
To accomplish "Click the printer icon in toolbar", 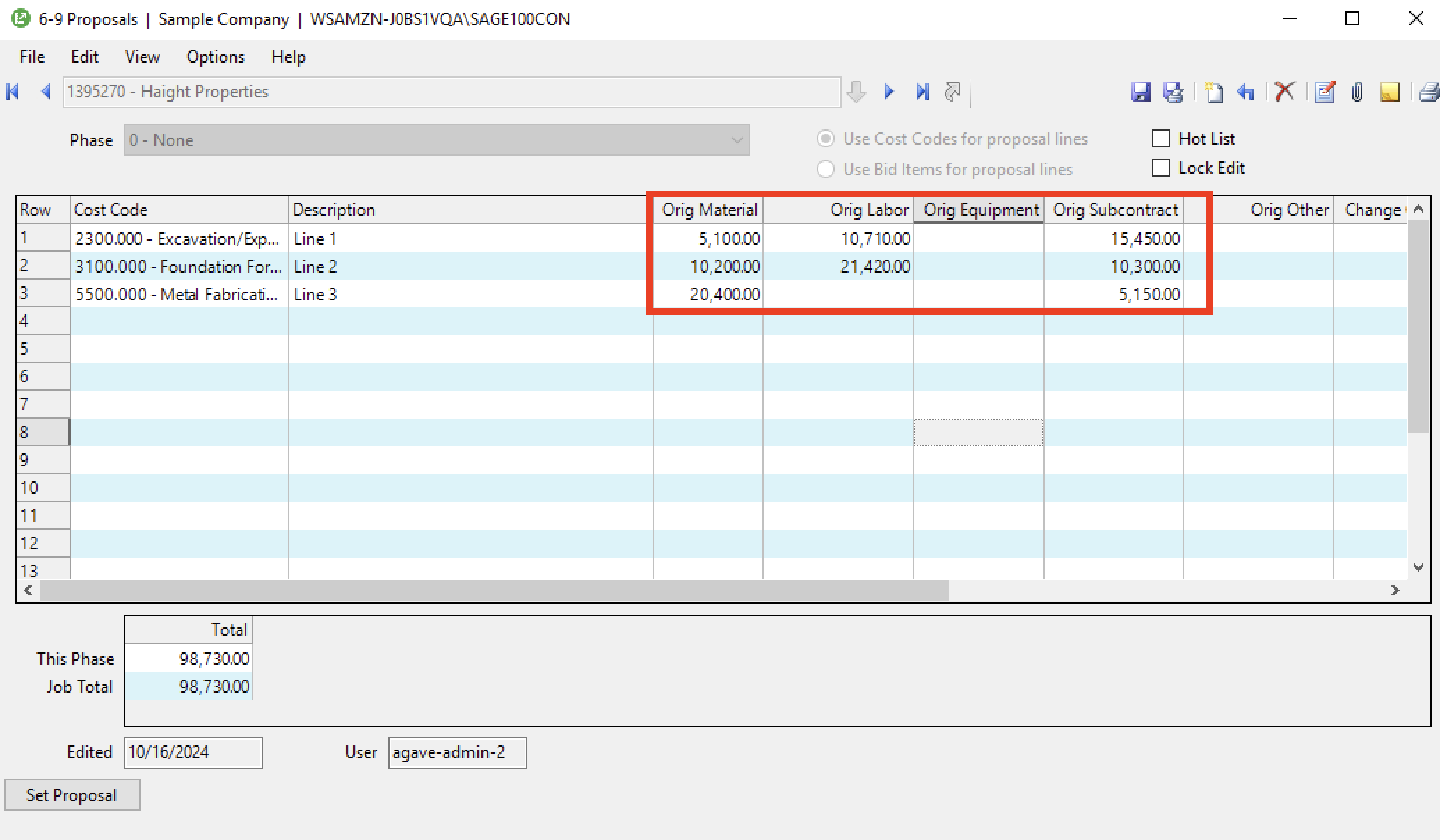I will (1429, 92).
